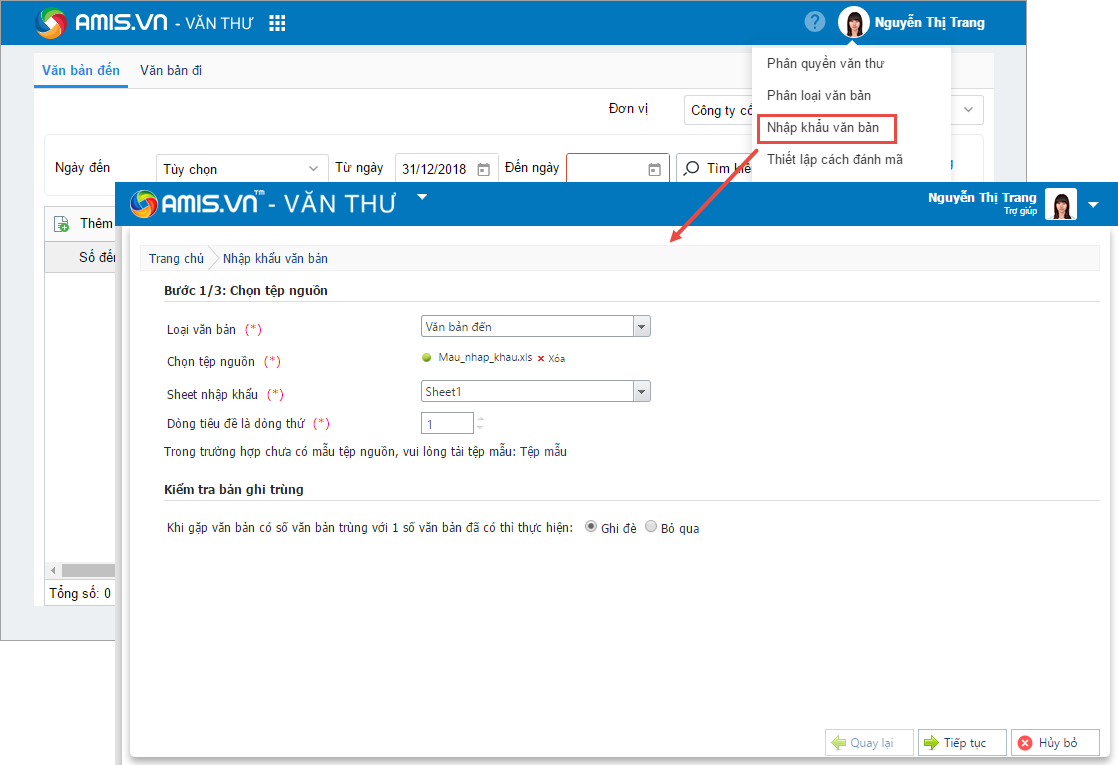Select Nhập khẩu văn bản menu item

823,127
